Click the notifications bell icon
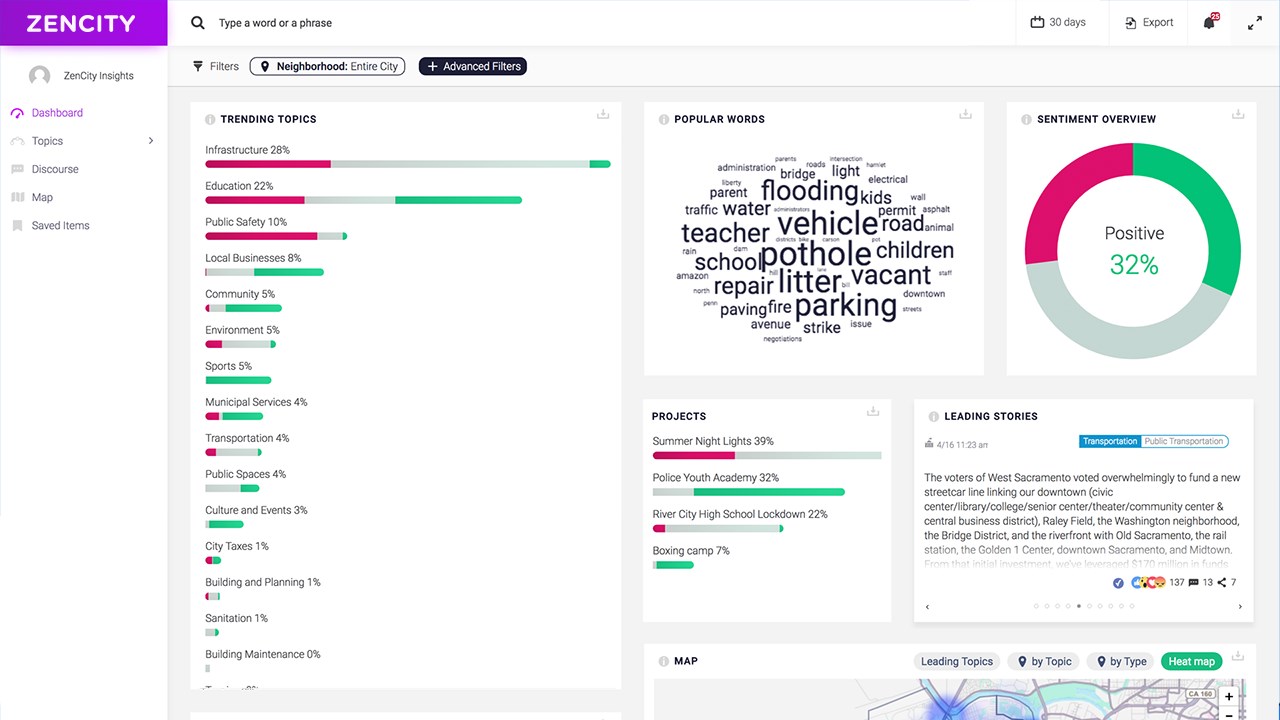Screen dimensions: 1280x720 (x=1209, y=23)
